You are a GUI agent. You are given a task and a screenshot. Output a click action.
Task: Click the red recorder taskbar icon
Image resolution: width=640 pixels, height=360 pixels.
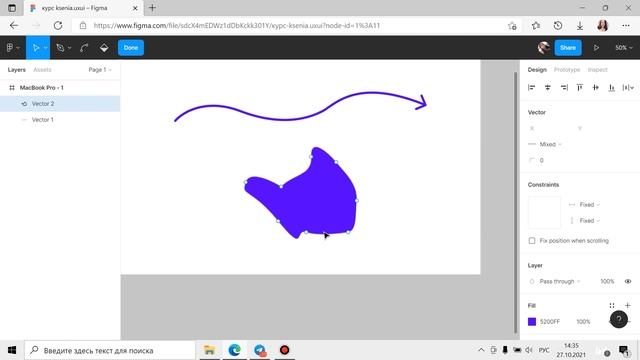[x=284, y=350]
